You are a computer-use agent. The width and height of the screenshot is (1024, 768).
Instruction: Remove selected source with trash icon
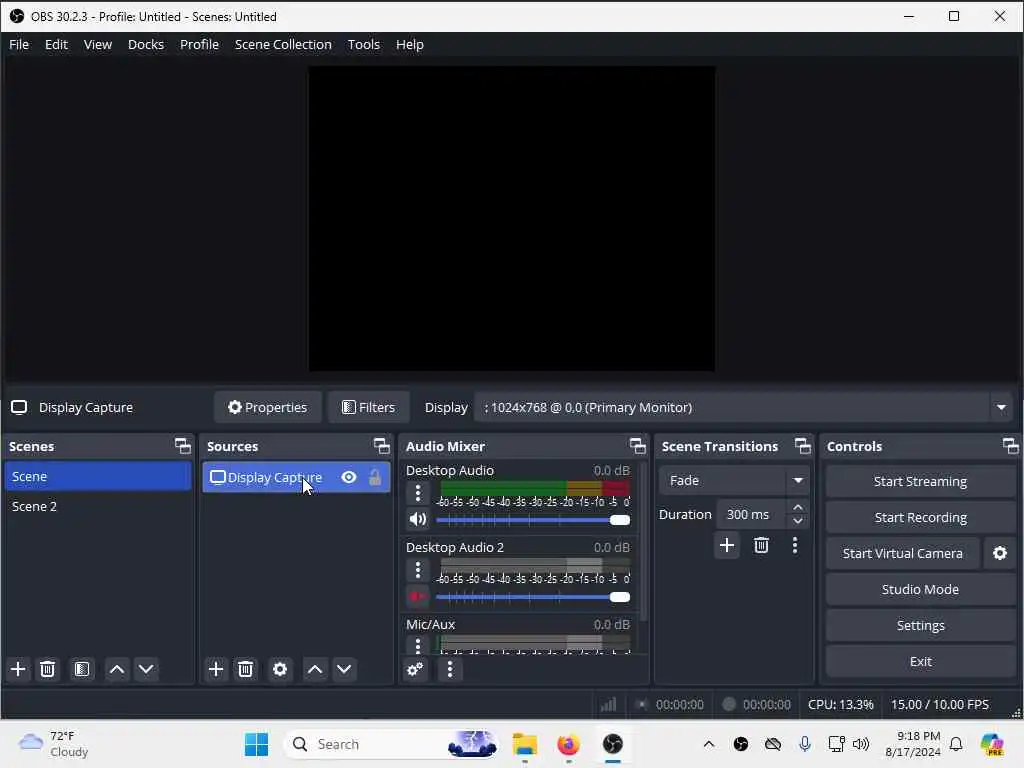(246, 669)
